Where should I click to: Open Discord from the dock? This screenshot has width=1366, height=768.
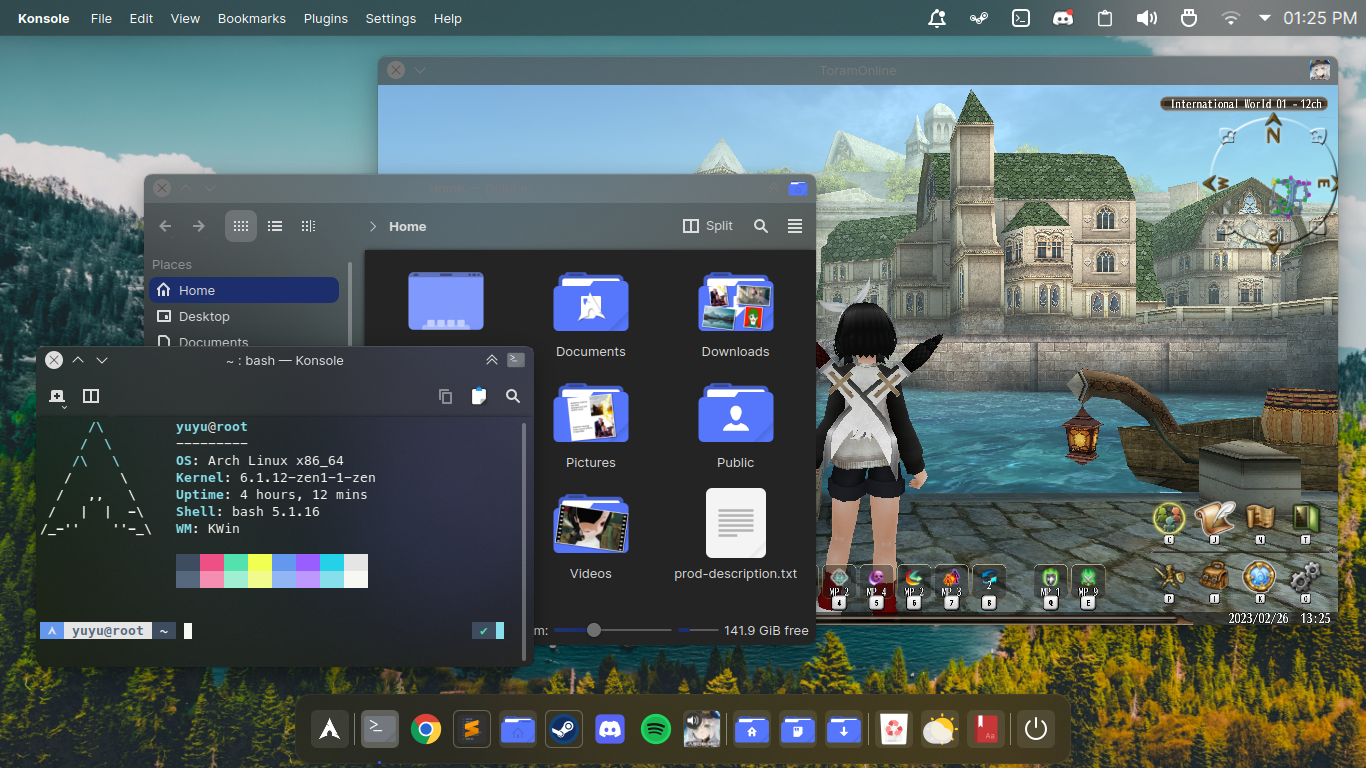(609, 729)
